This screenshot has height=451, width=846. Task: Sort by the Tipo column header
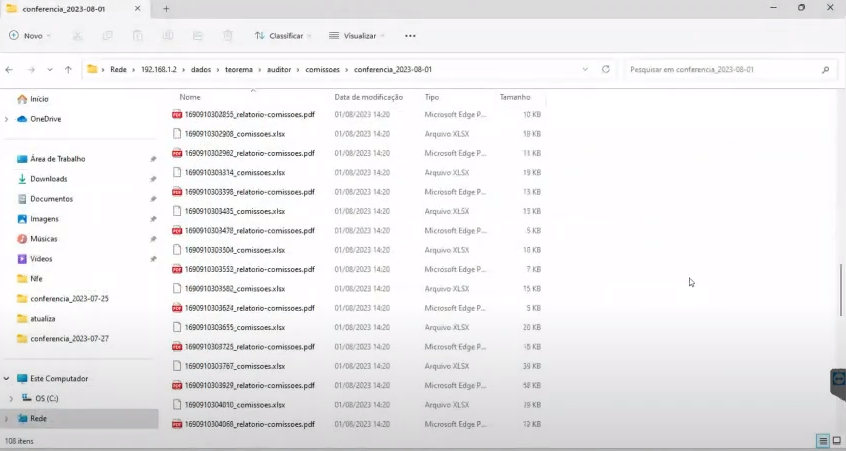(432, 97)
